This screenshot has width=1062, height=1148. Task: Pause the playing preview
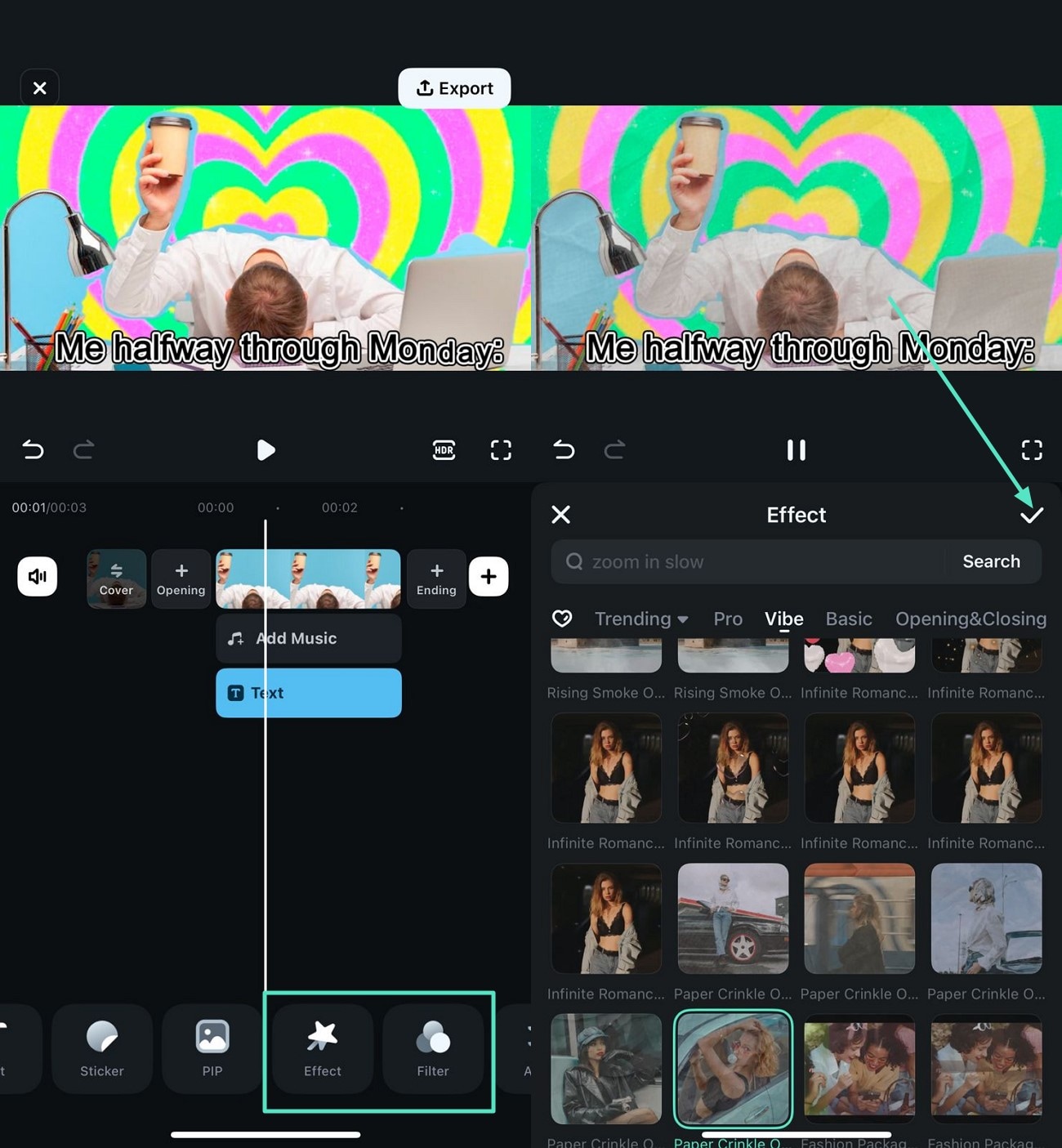tap(796, 450)
